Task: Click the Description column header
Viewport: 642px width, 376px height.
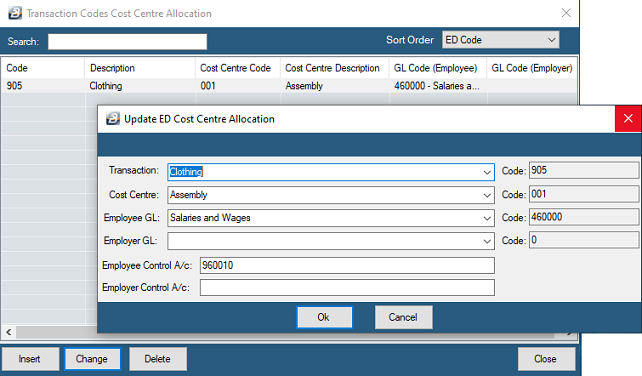Action: pyautogui.click(x=140, y=68)
